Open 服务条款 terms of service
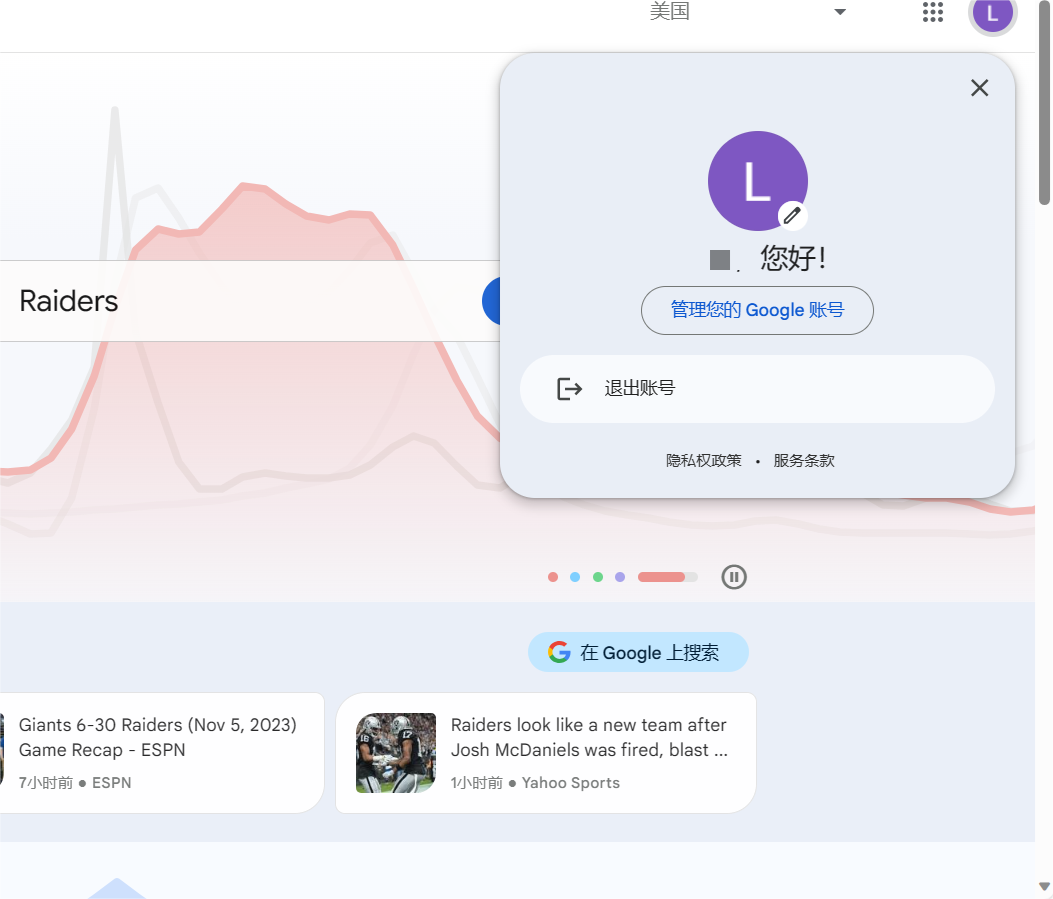 (803, 460)
